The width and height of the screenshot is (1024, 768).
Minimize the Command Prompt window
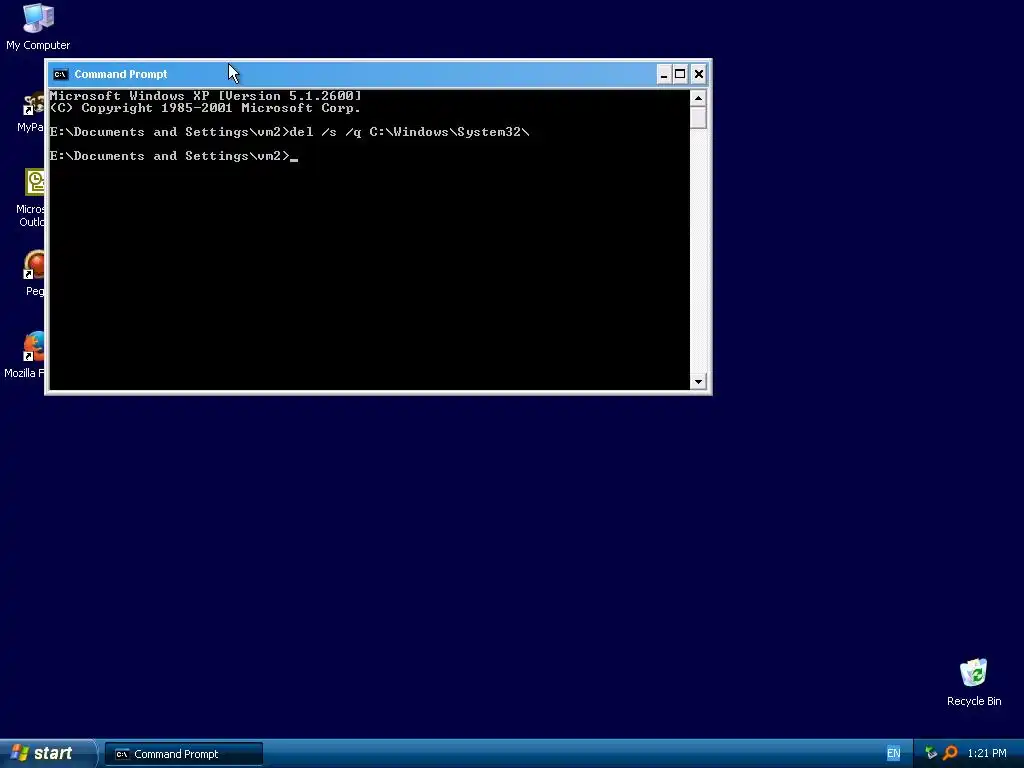point(664,74)
